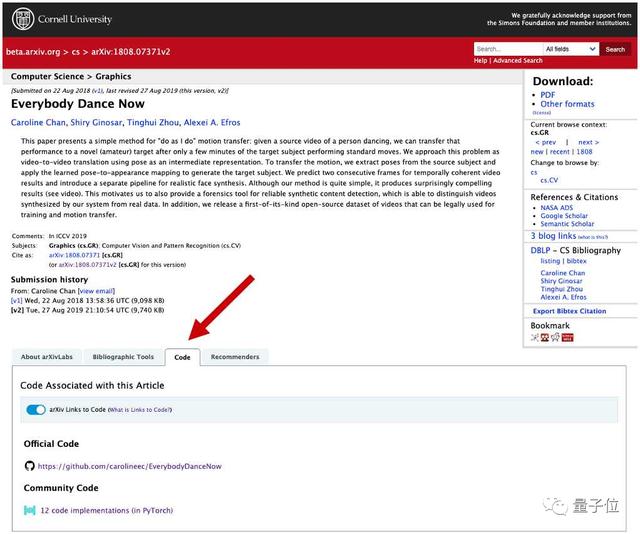Switch to the About arXivLabs tab
This screenshot has width=640, height=534.
click(47, 357)
